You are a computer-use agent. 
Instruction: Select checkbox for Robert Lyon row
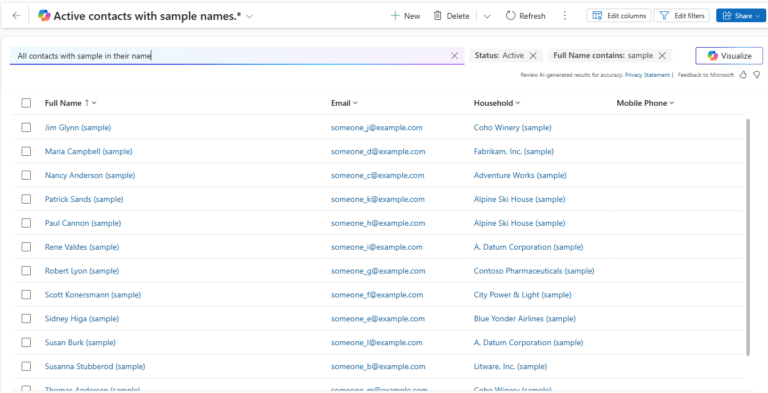(x=26, y=270)
